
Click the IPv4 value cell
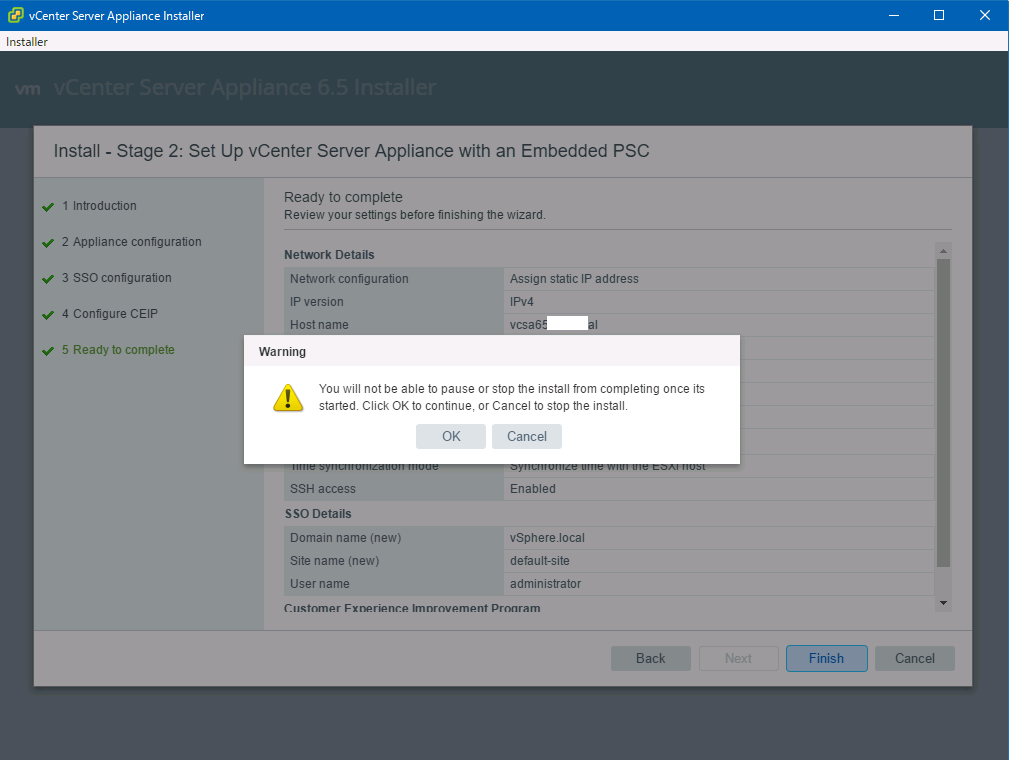[x=719, y=302]
